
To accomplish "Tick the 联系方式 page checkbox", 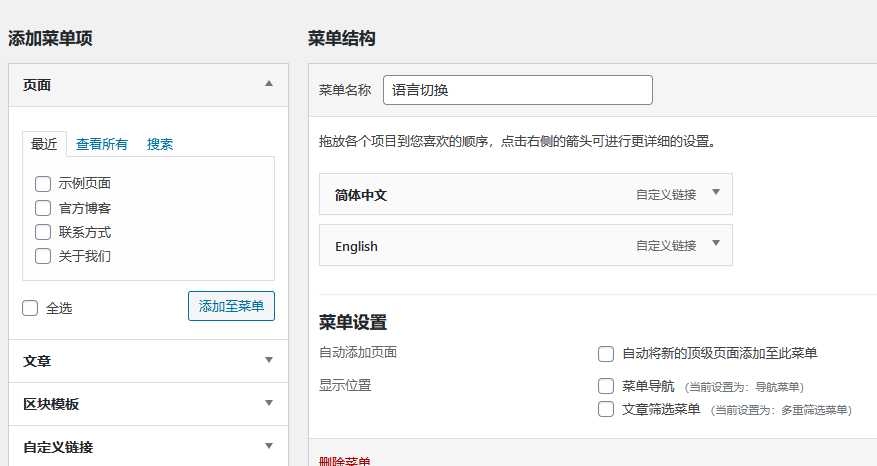I will click(43, 232).
